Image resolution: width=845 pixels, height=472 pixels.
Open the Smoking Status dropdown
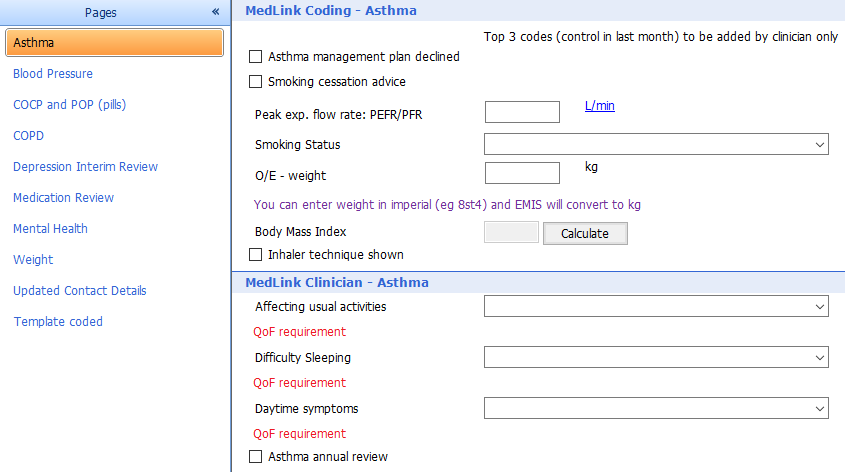point(656,144)
